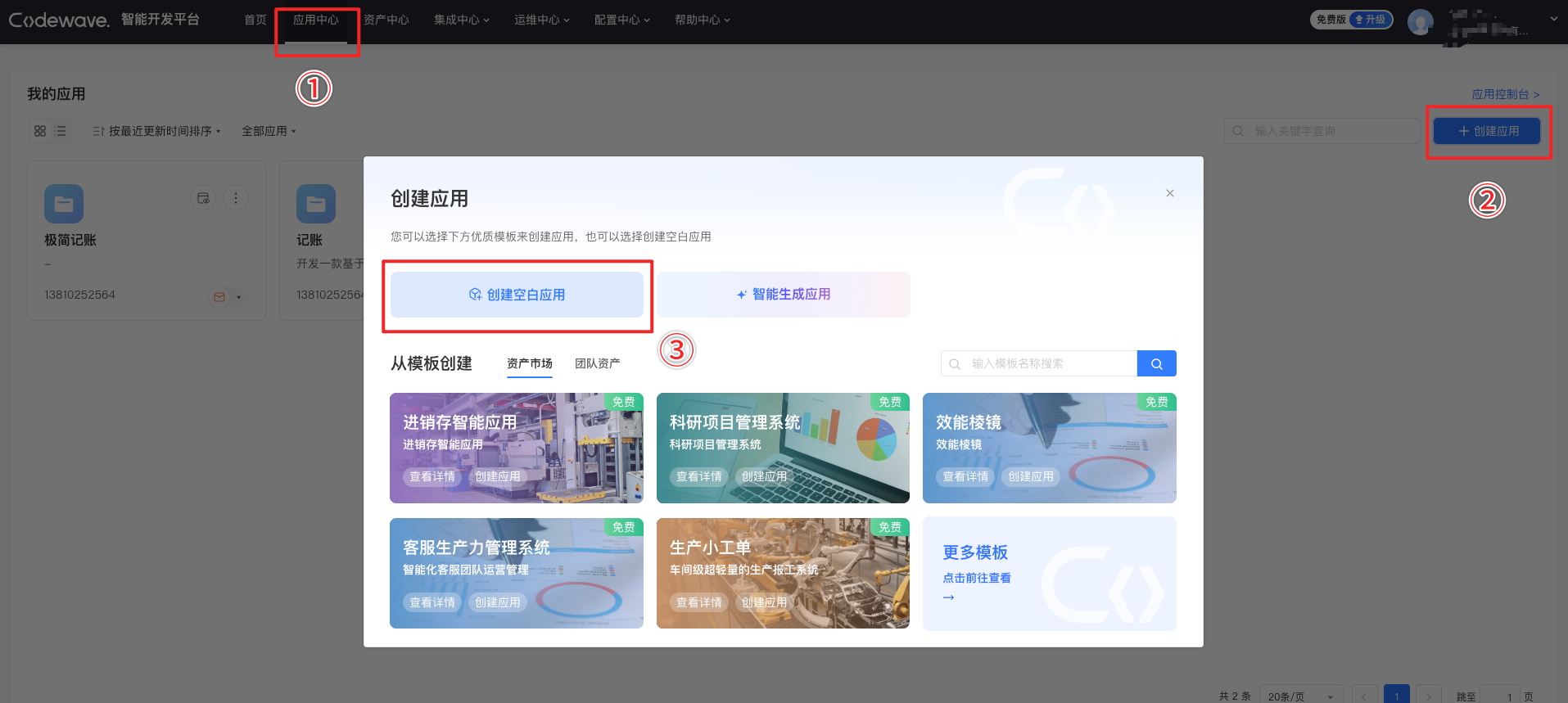Close the 创建应用 dialog
Screen dimensions: 1568x703
(x=1170, y=193)
